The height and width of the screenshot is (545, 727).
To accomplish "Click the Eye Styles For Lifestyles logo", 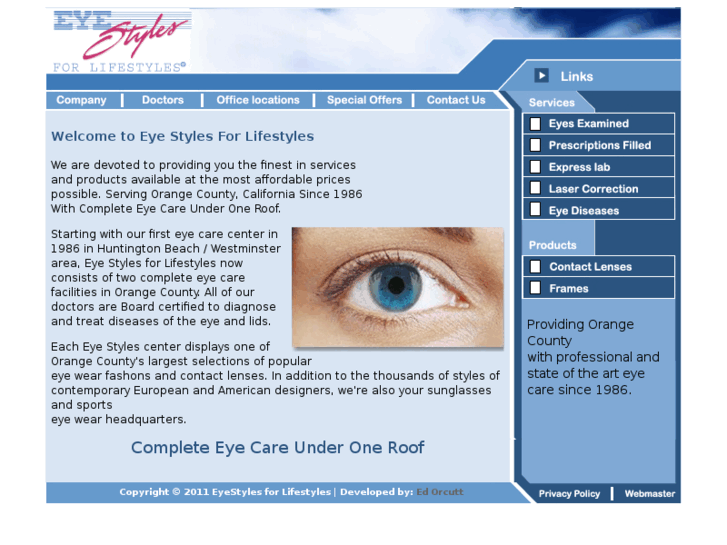I will coord(121,41).
